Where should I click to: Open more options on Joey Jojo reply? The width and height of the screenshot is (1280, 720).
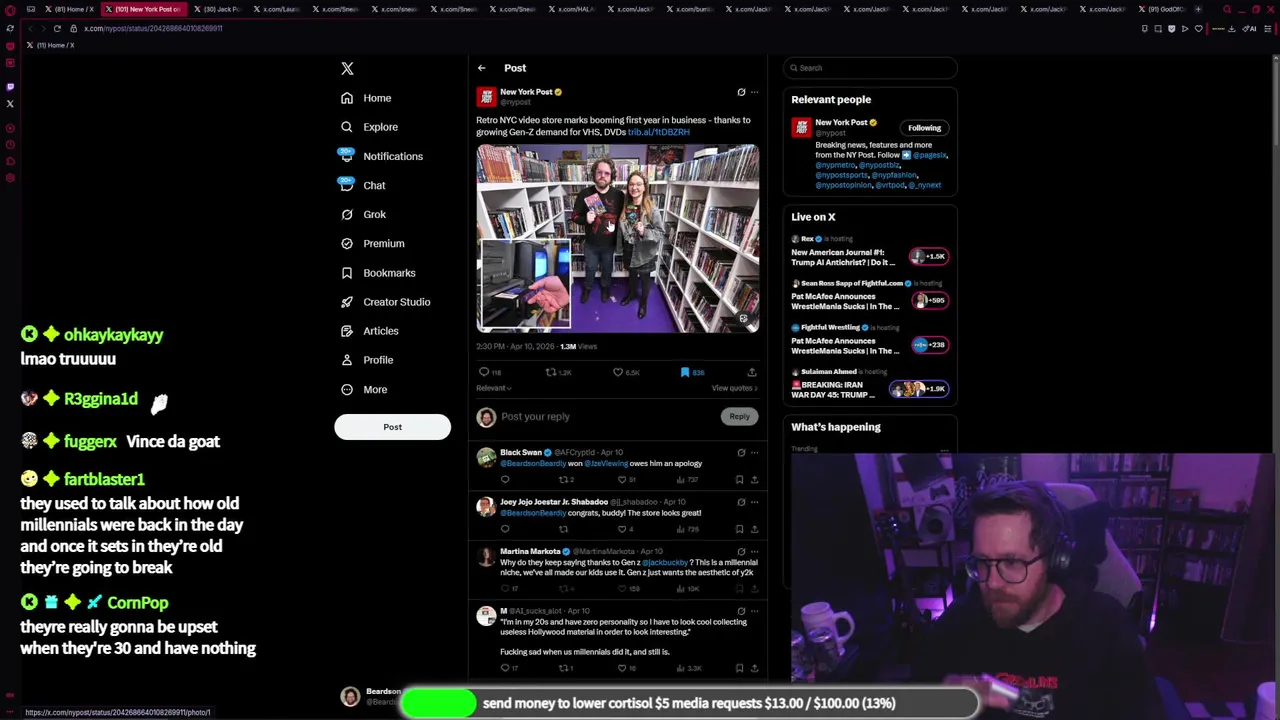coord(754,502)
